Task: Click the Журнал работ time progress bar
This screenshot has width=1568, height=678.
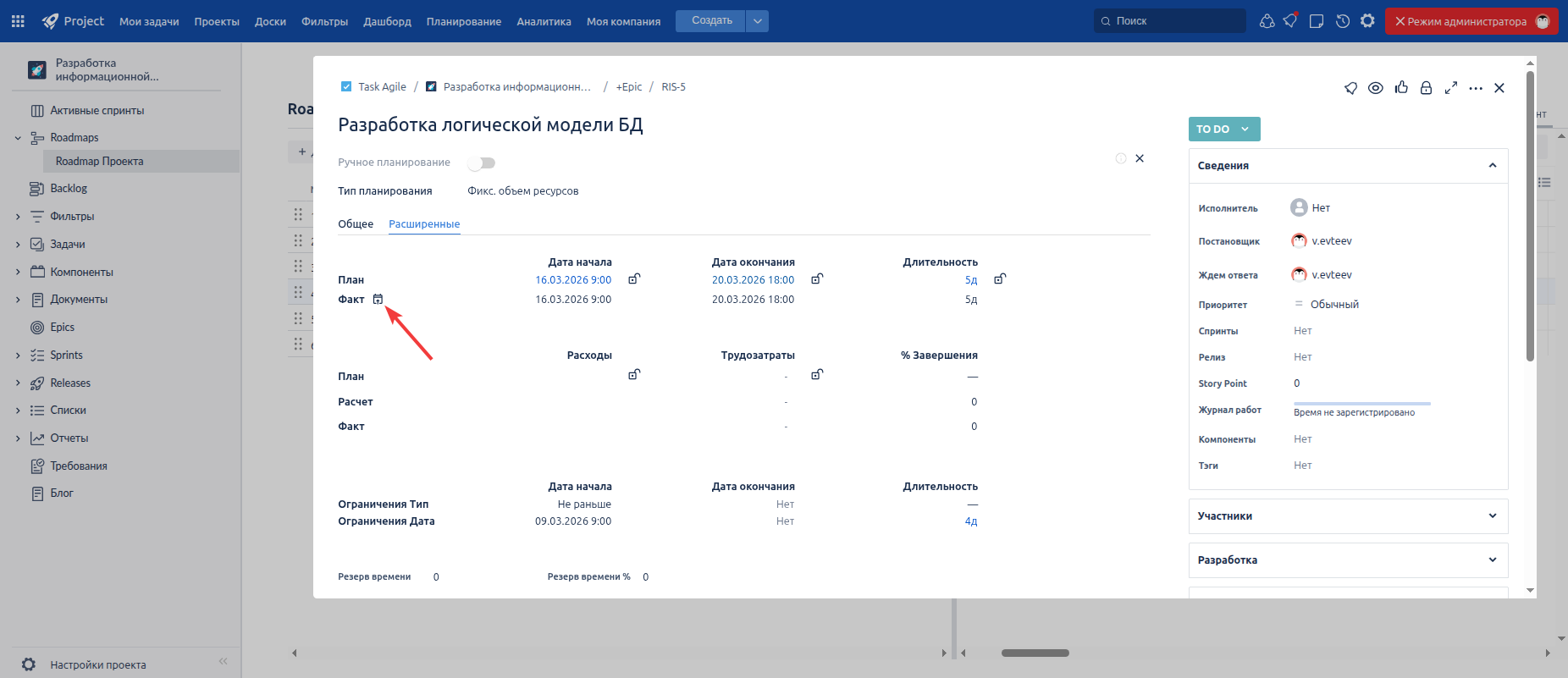Action: [1361, 404]
